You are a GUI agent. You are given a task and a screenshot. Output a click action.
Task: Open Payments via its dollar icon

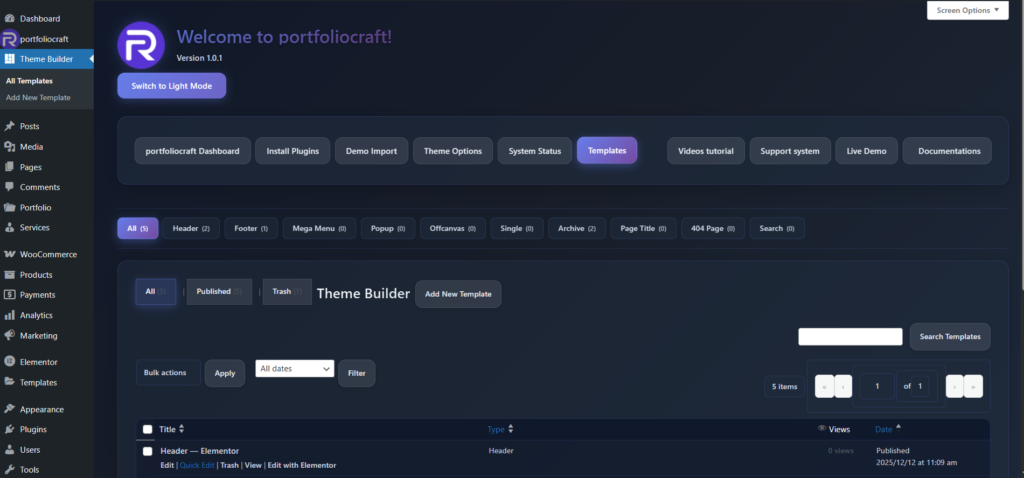pyautogui.click(x=9, y=295)
